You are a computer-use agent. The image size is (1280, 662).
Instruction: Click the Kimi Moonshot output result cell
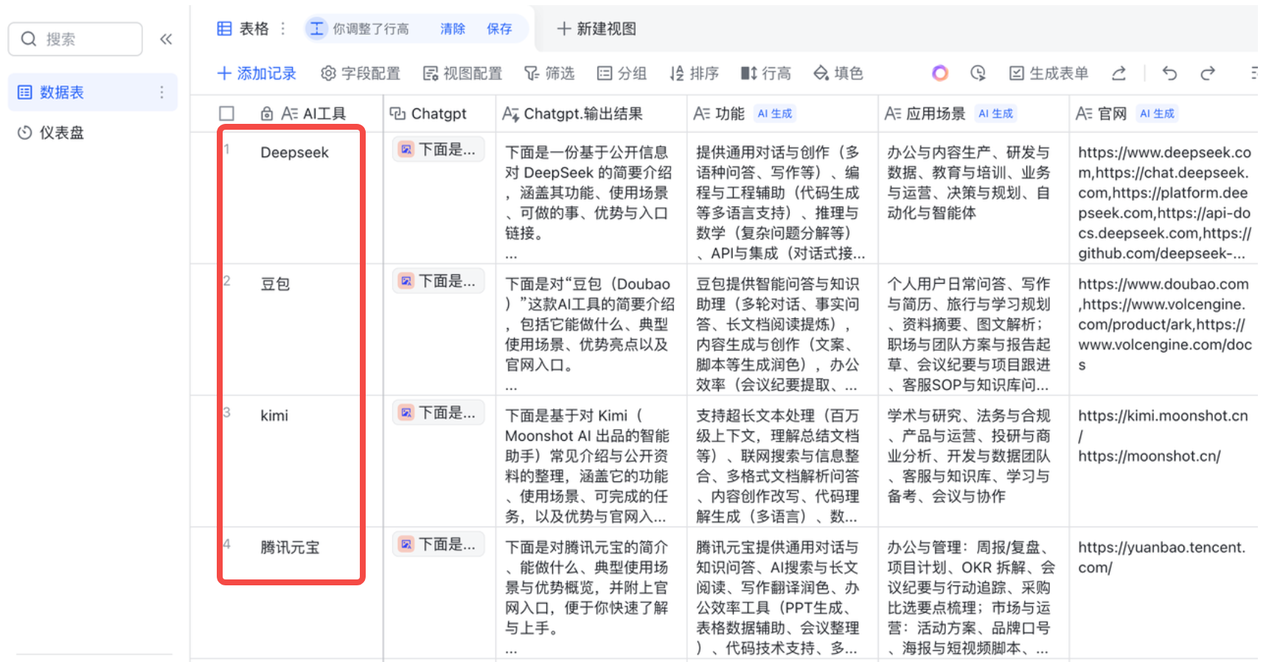(x=591, y=461)
